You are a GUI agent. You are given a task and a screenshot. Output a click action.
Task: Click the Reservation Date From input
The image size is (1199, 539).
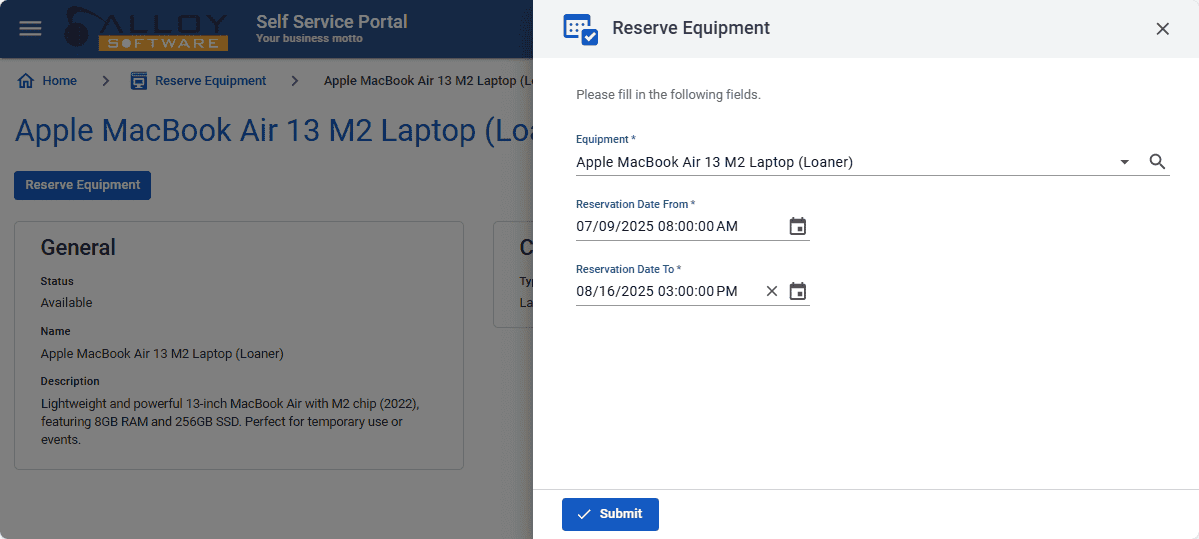(x=675, y=227)
